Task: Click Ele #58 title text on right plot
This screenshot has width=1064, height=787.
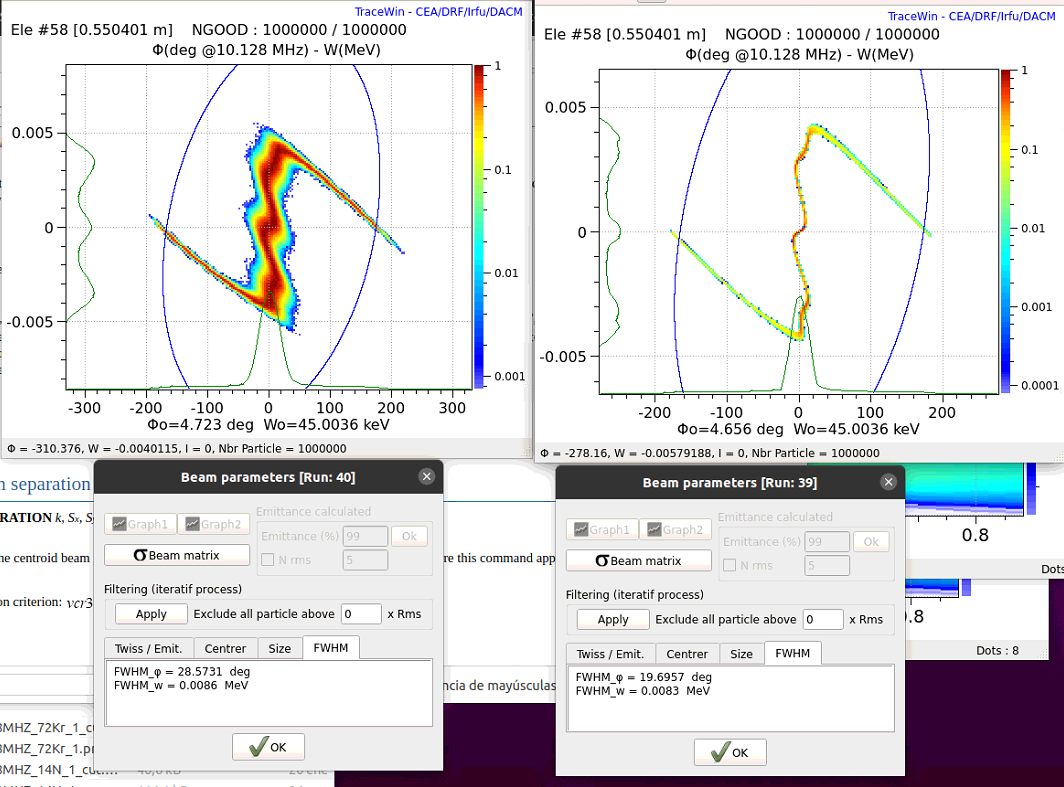Action: coord(625,35)
